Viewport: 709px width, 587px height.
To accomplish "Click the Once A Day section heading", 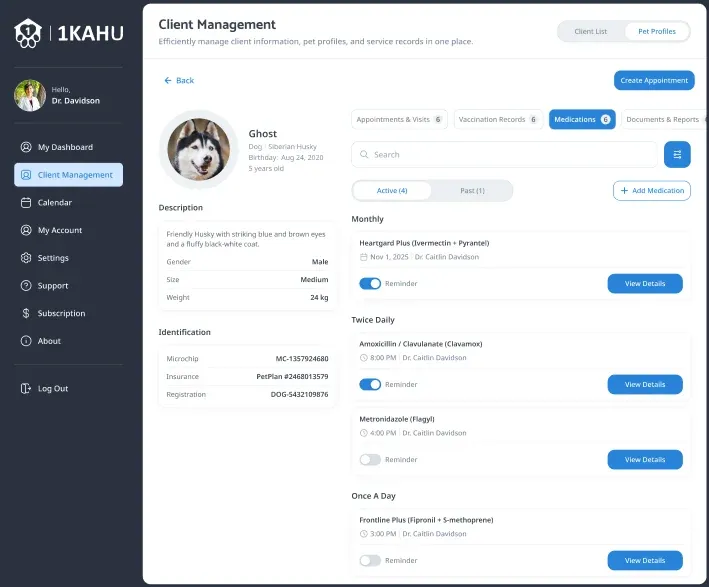I will [373, 496].
